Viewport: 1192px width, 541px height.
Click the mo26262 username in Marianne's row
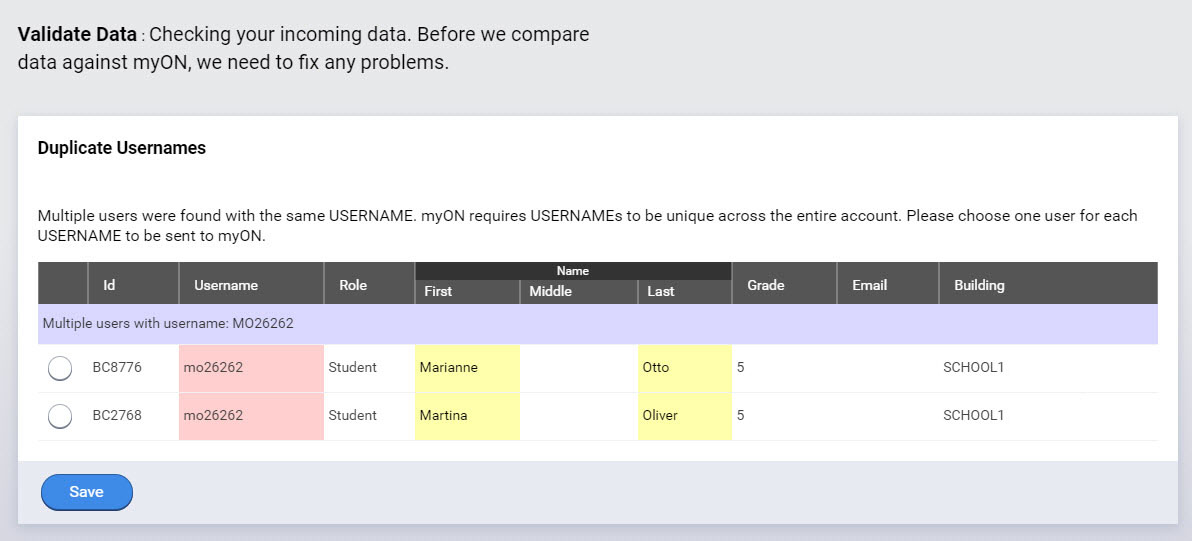252,369
